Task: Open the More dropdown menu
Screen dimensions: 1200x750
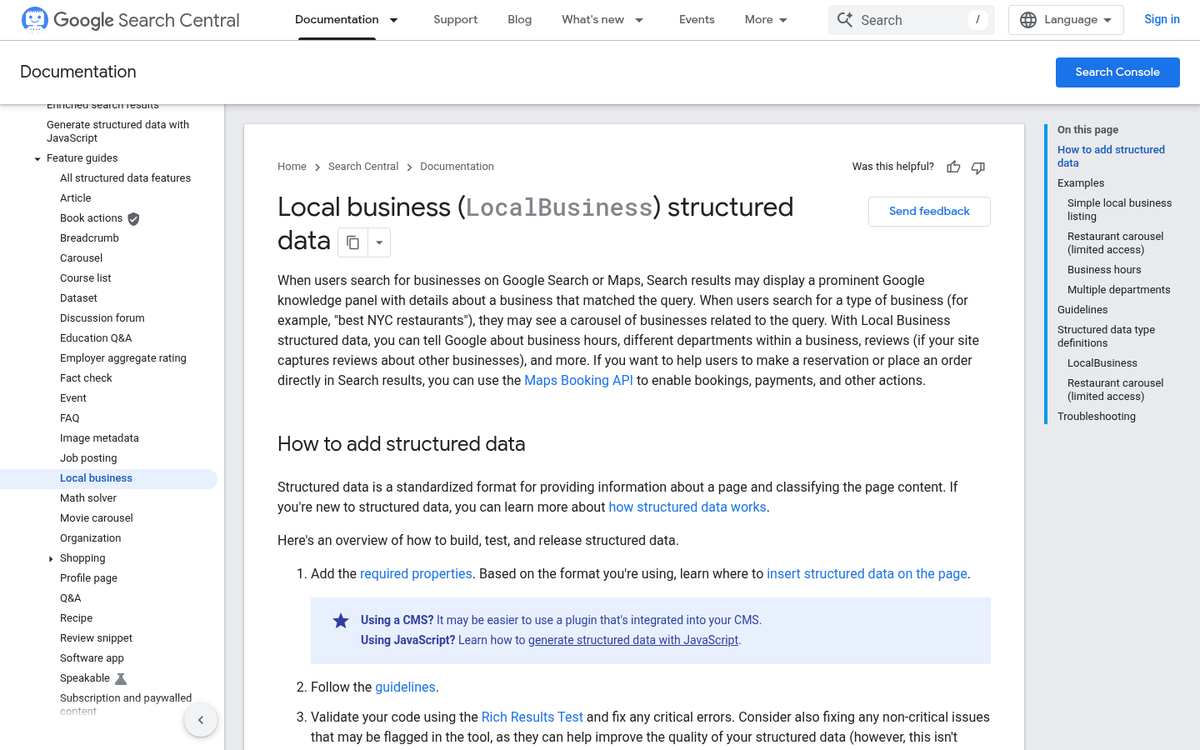Action: click(766, 20)
